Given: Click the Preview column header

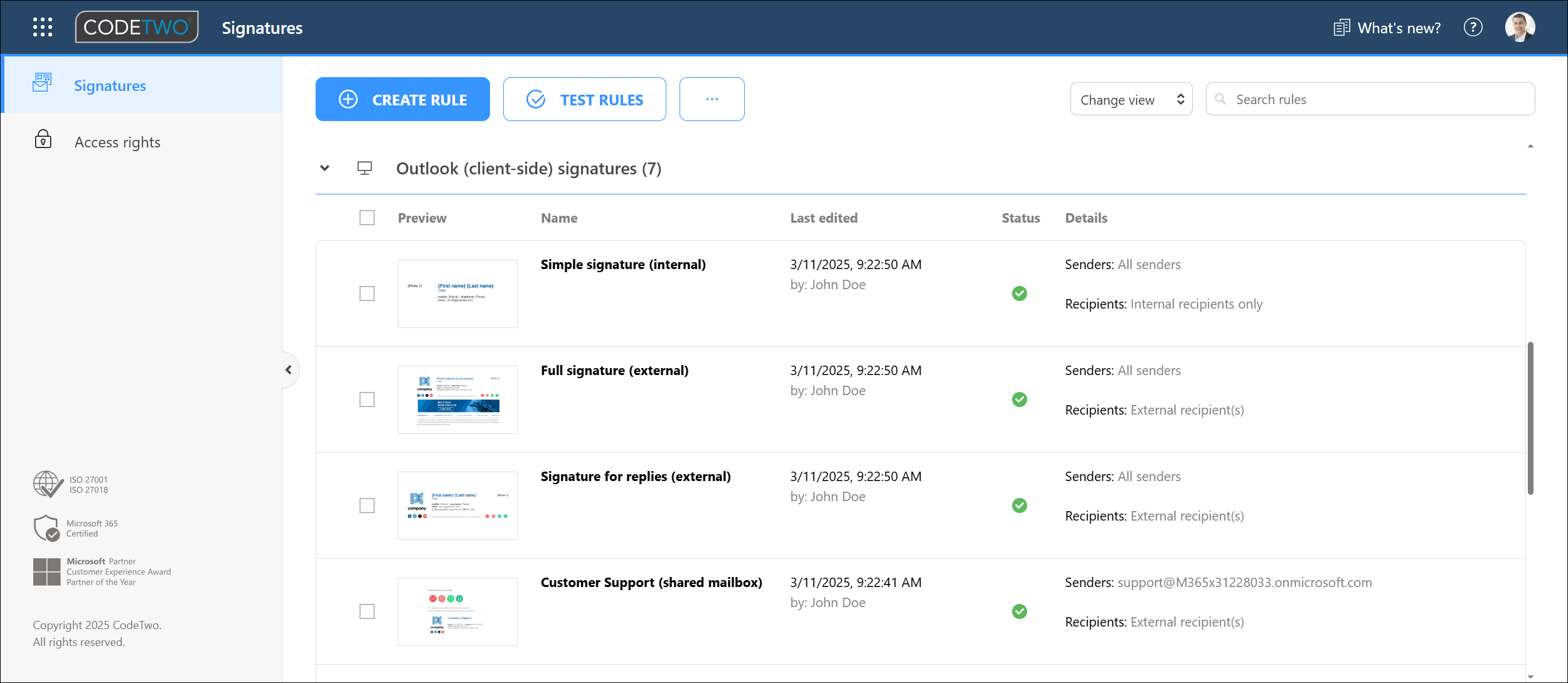Looking at the screenshot, I should click(422, 218).
